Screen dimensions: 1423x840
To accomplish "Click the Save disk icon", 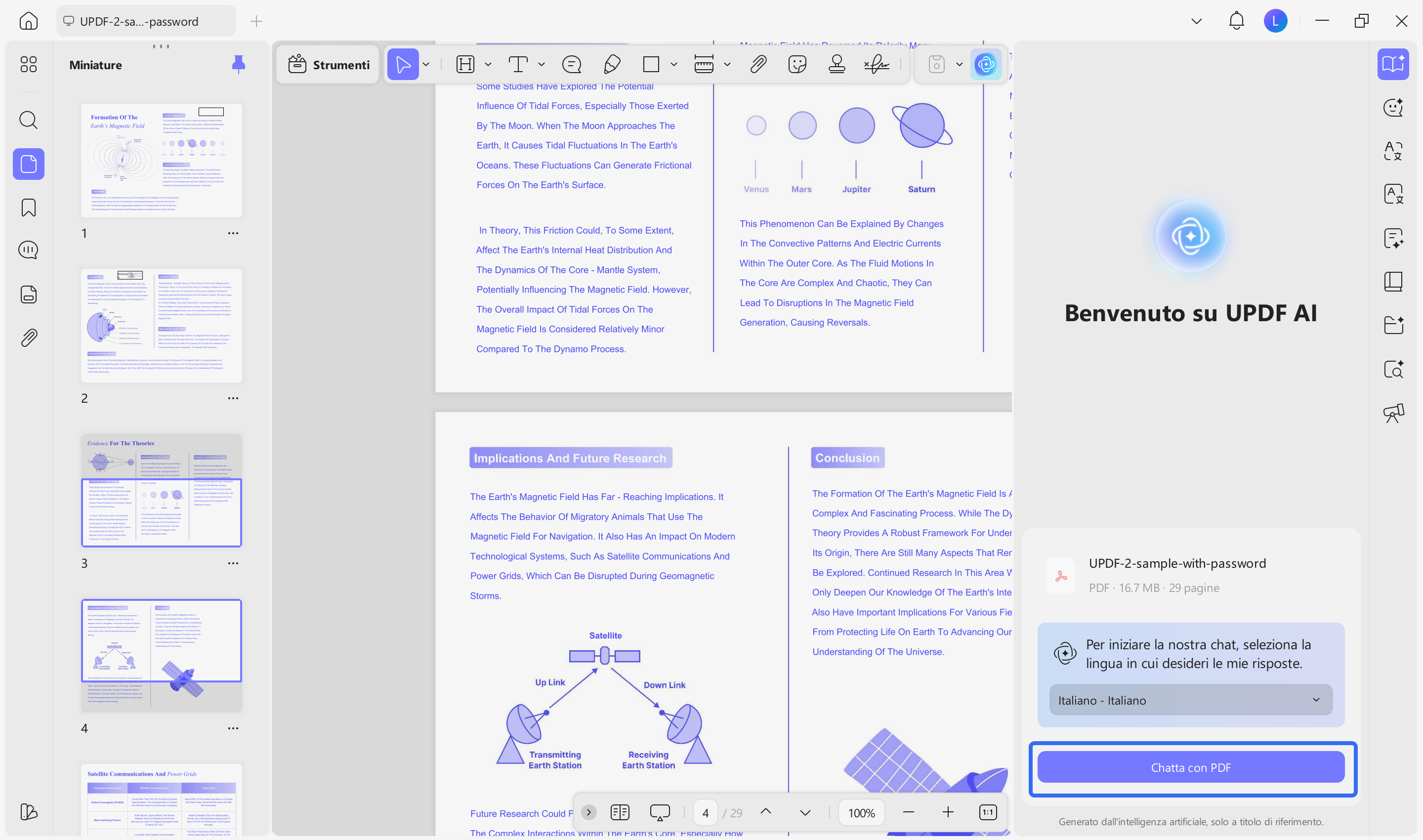I will [937, 65].
